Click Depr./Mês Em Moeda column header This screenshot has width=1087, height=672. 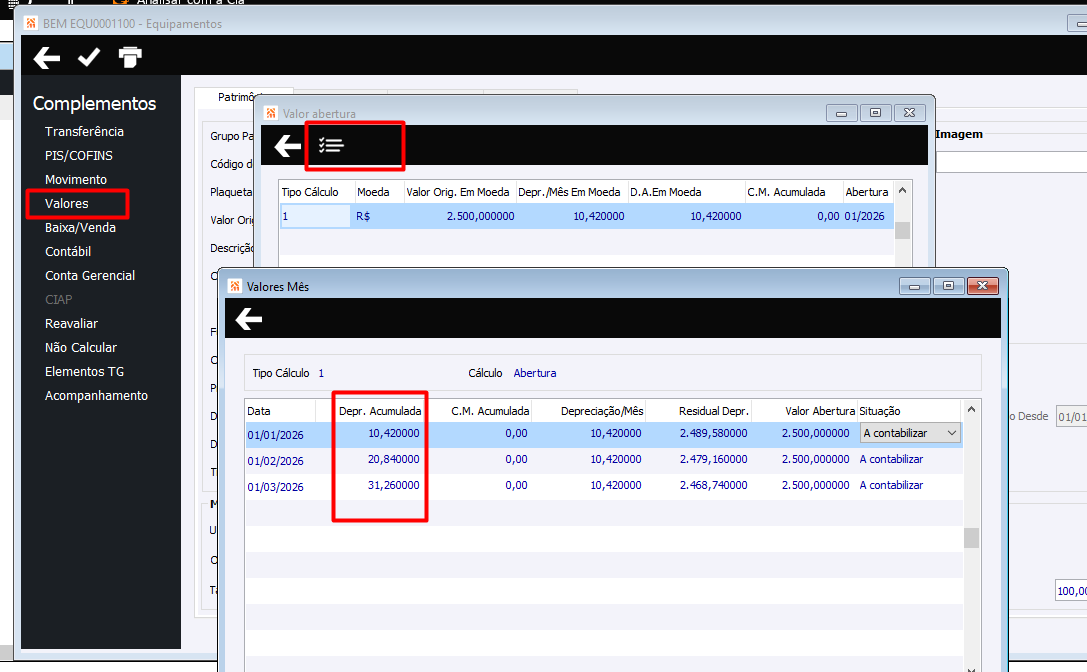click(569, 192)
